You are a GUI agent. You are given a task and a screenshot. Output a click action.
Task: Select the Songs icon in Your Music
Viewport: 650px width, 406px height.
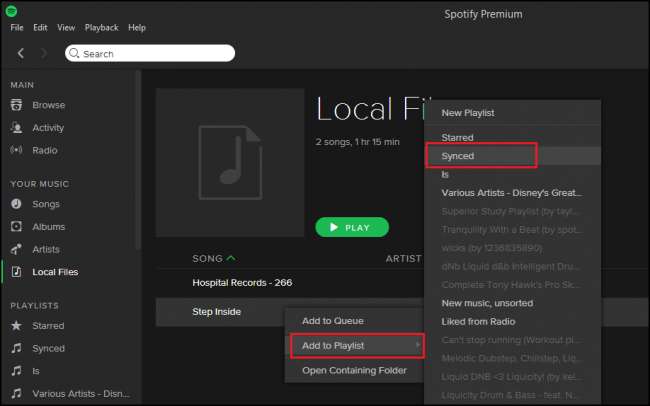pos(16,204)
